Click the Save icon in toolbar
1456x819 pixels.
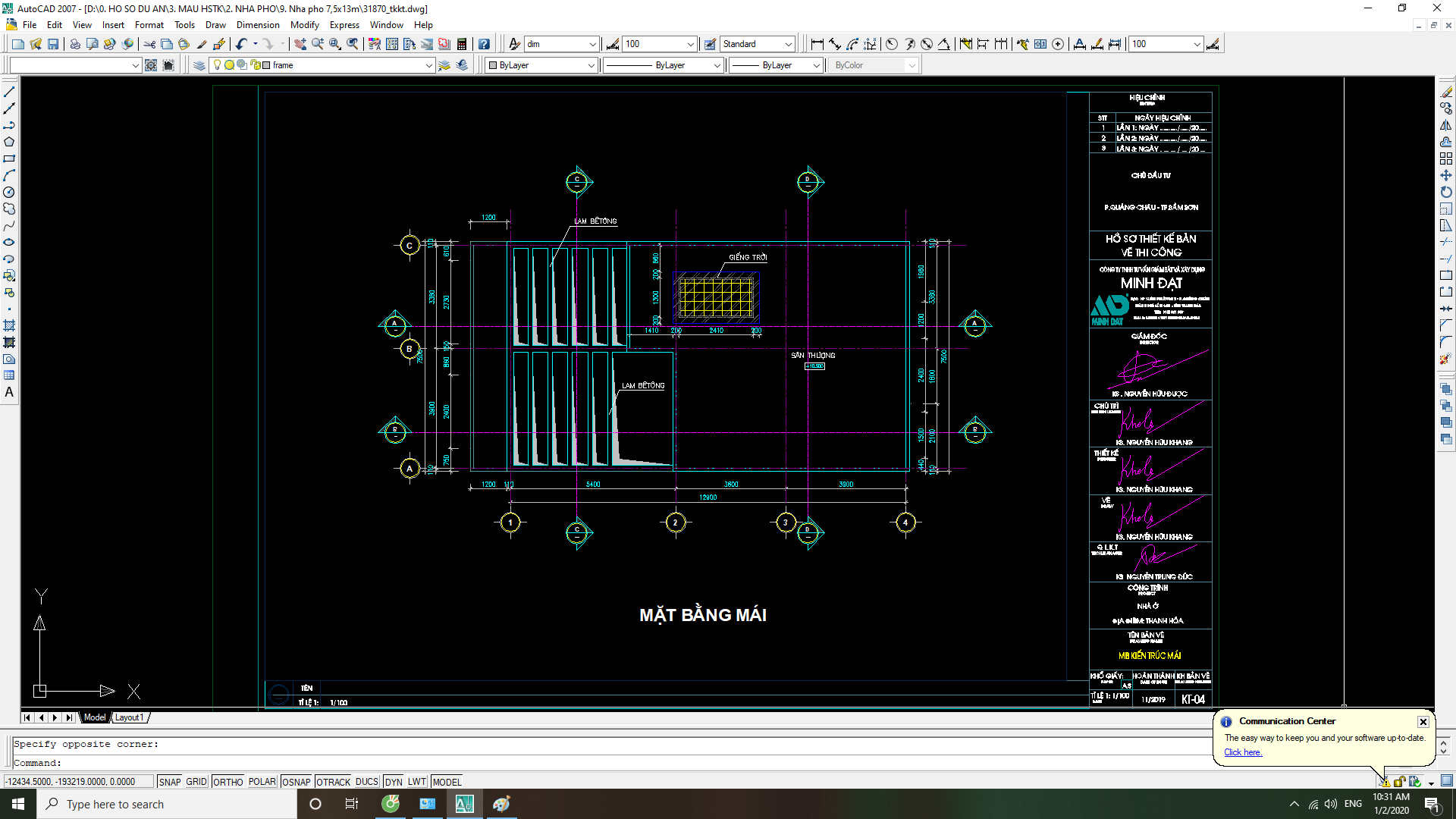click(53, 44)
